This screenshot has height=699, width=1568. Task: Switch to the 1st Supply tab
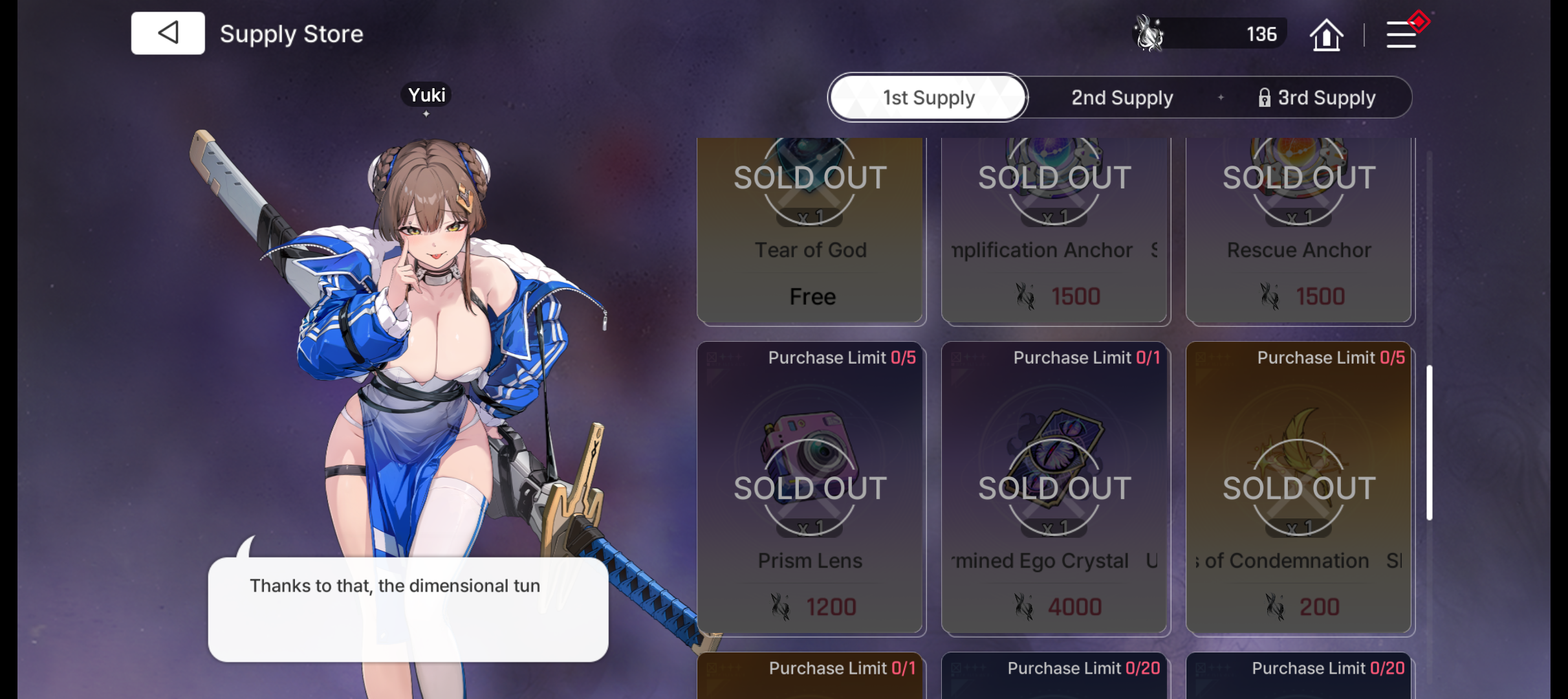[x=928, y=97]
